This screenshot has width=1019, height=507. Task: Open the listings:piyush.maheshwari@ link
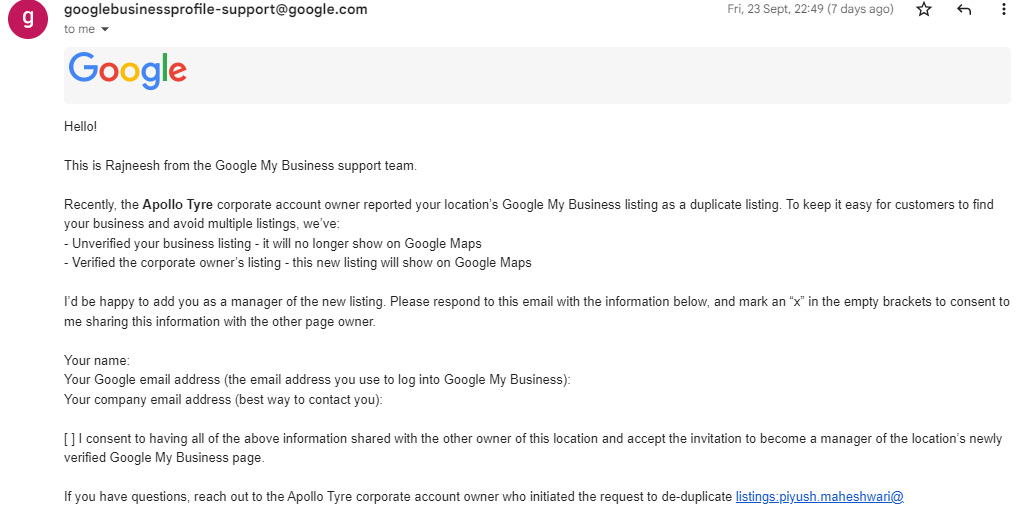click(819, 497)
